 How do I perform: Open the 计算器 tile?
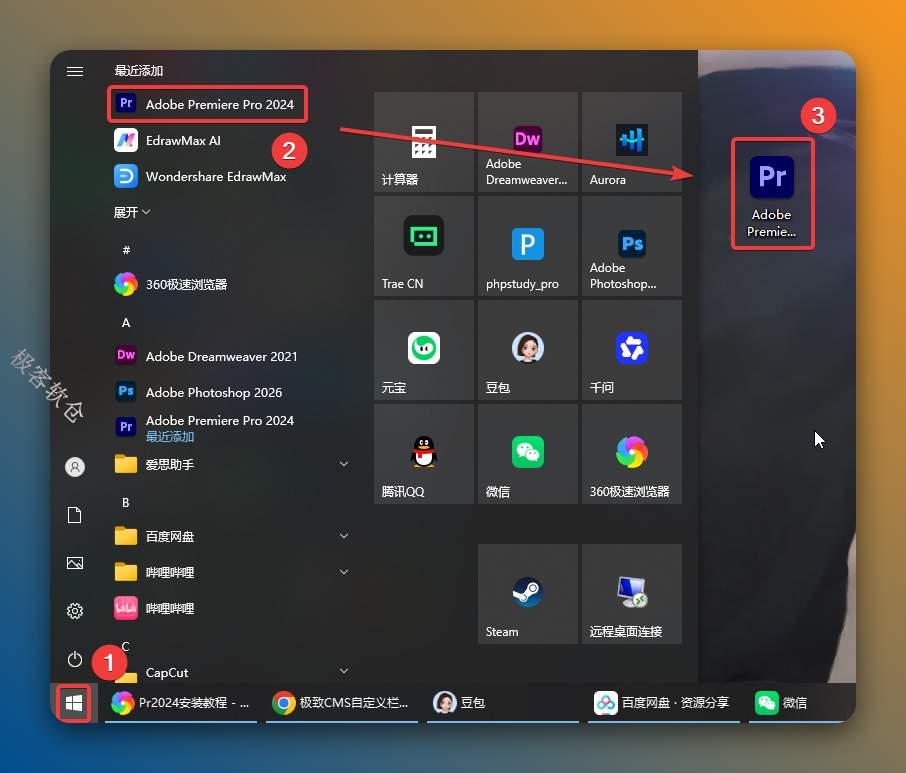coord(424,142)
